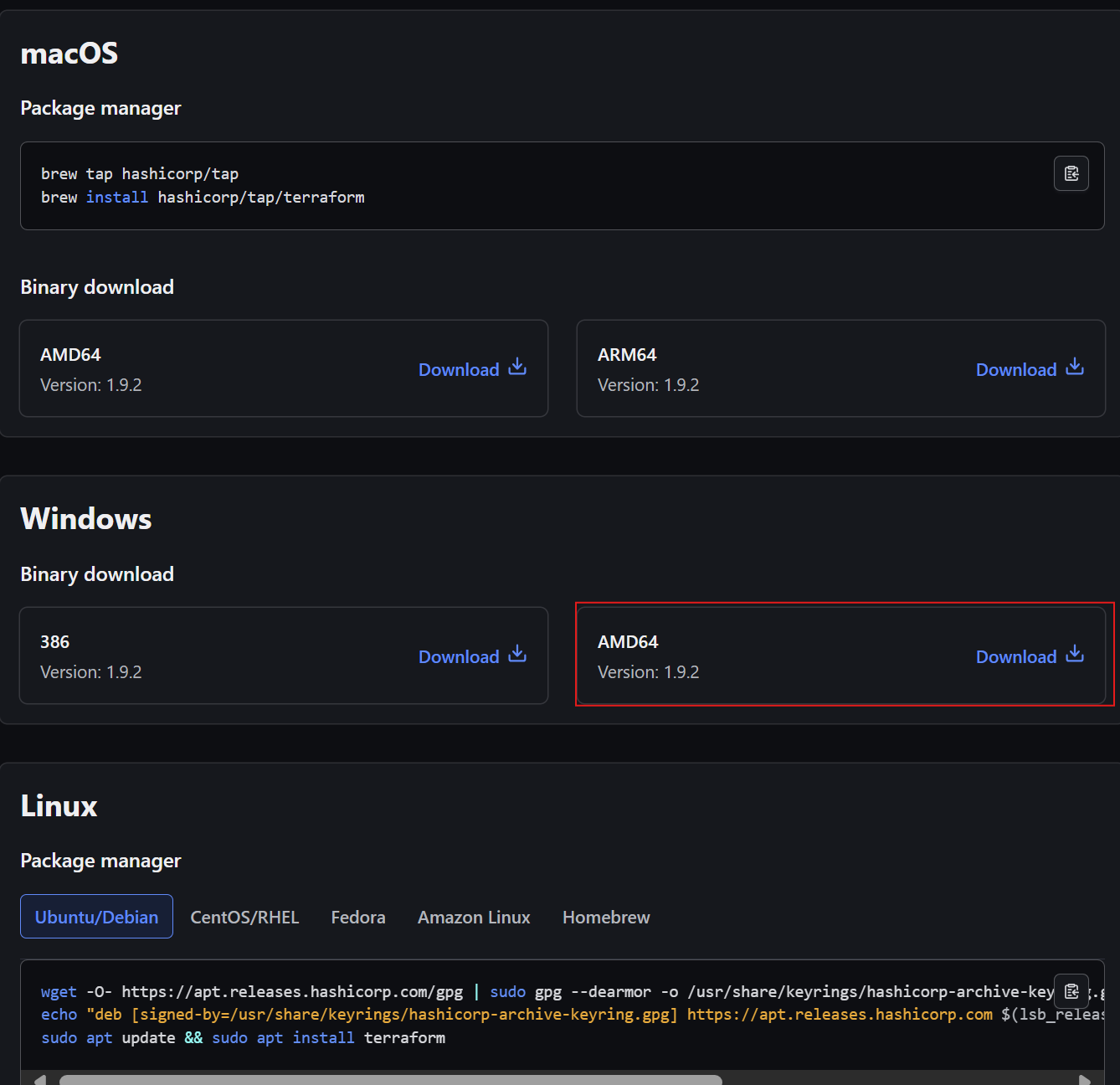Click download arrow icon for macOS ARM64
1120x1085 pixels.
click(1075, 367)
